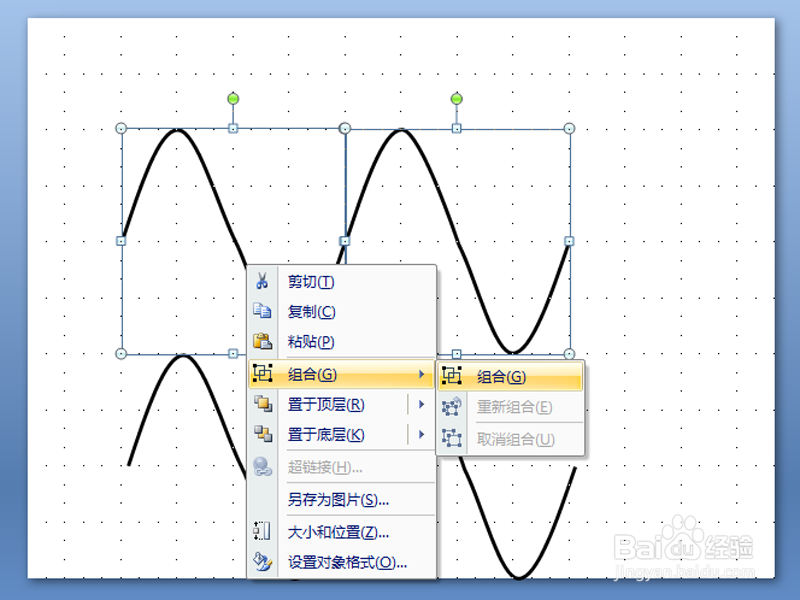Click the Paste clipboard icon
The height and width of the screenshot is (600, 800).
coord(262,341)
